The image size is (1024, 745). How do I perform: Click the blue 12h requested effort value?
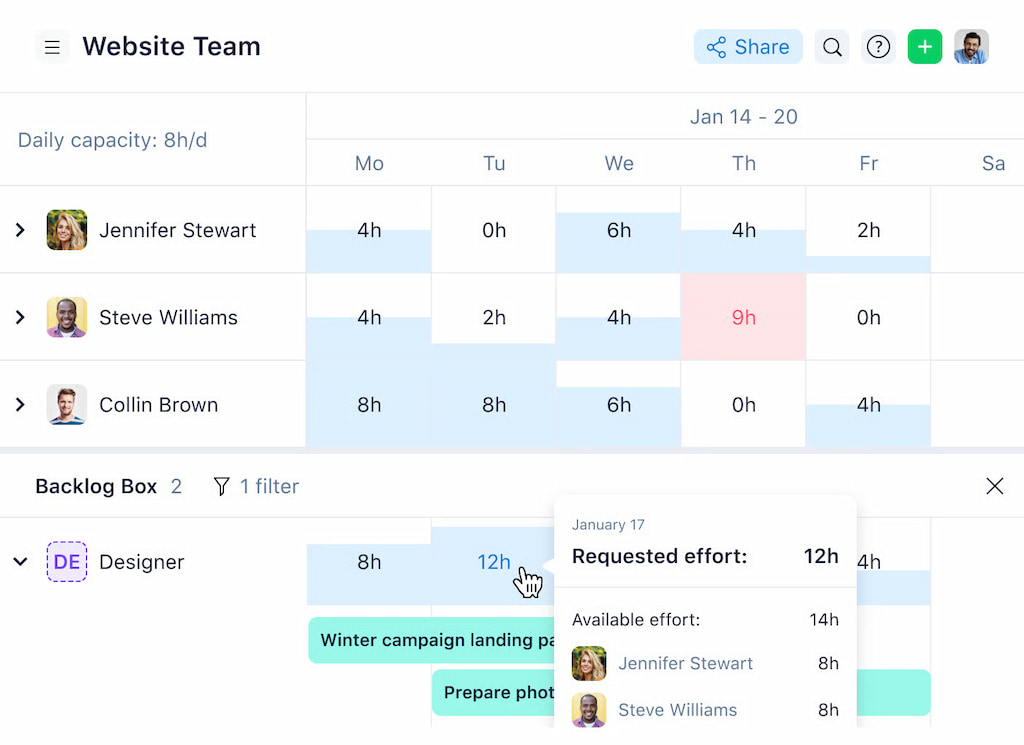[x=493, y=562]
